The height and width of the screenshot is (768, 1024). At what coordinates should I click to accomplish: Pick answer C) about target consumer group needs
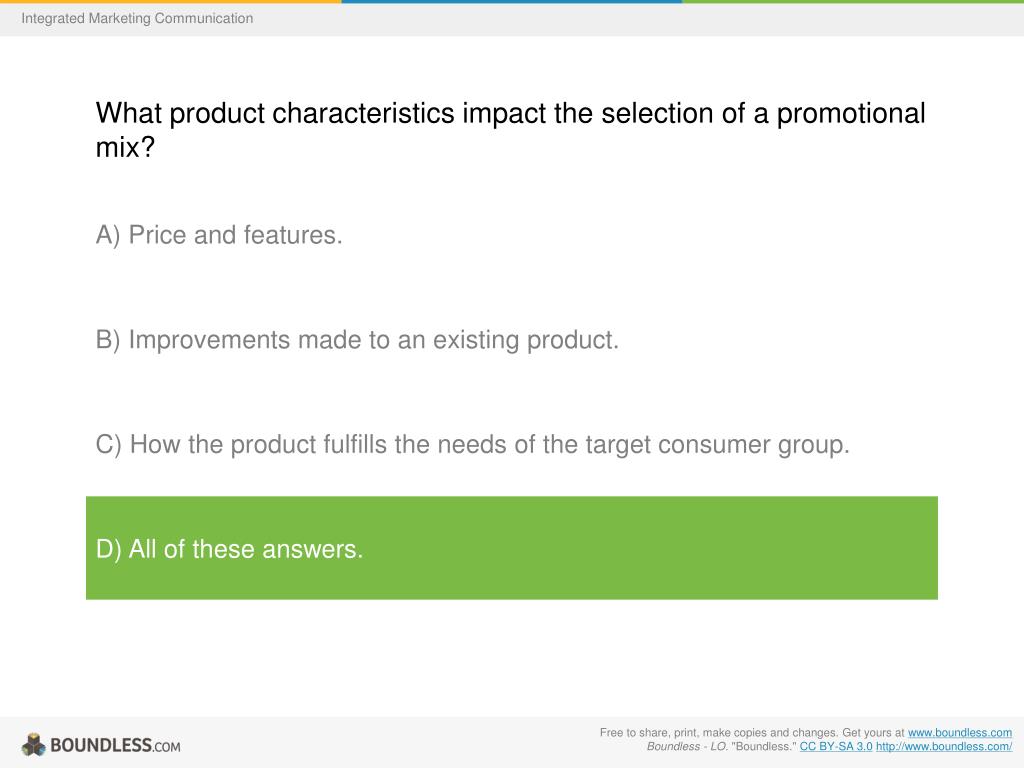(x=472, y=445)
